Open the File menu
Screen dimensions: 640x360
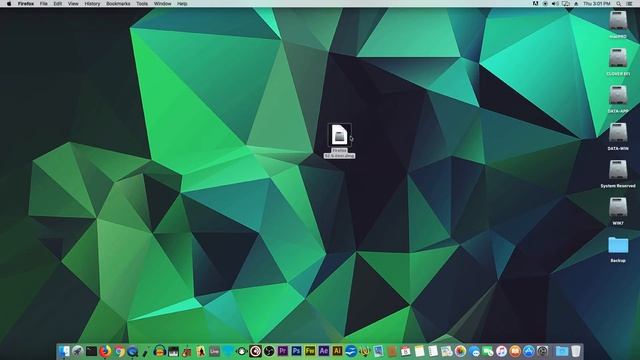point(43,4)
